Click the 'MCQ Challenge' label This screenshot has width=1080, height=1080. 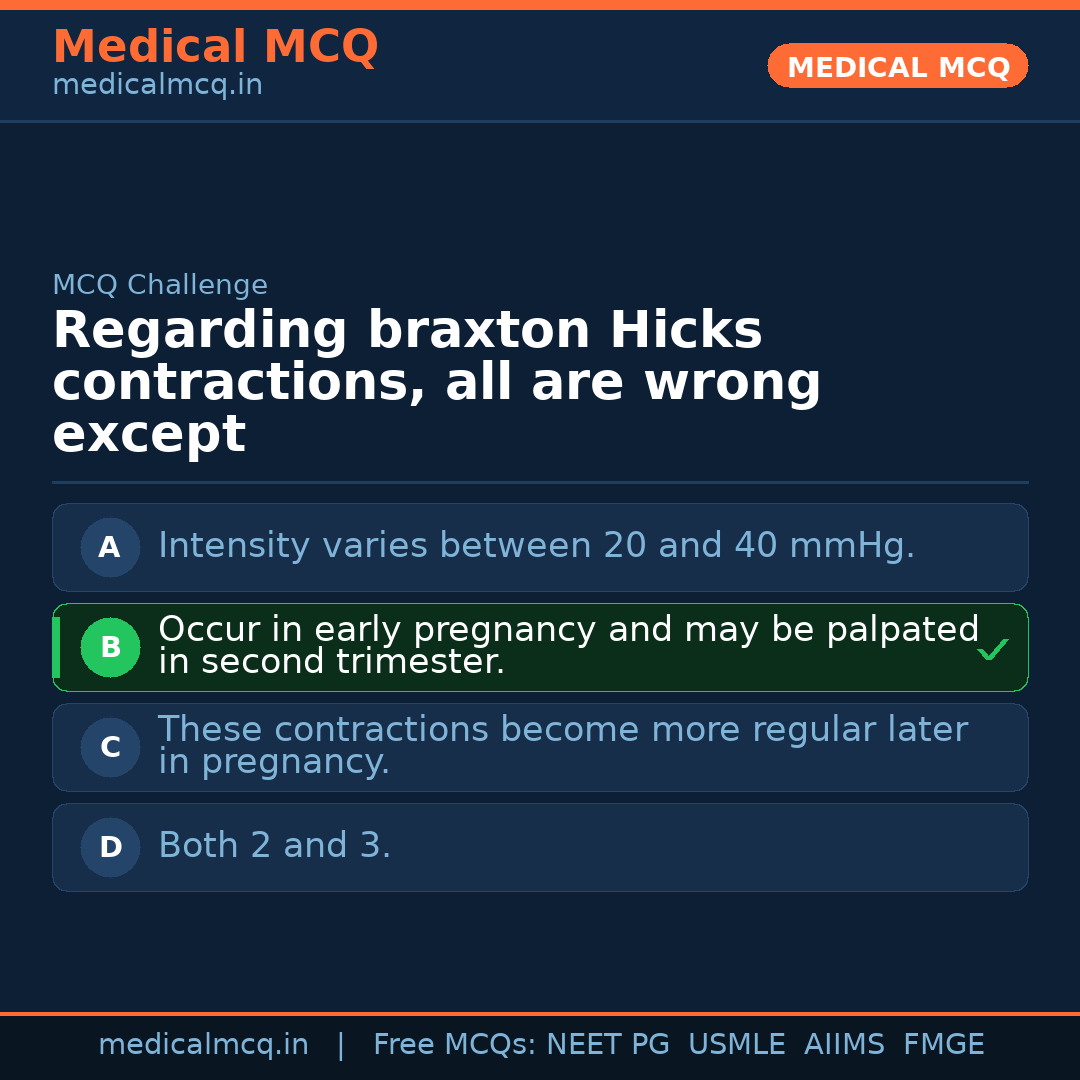[x=160, y=285]
